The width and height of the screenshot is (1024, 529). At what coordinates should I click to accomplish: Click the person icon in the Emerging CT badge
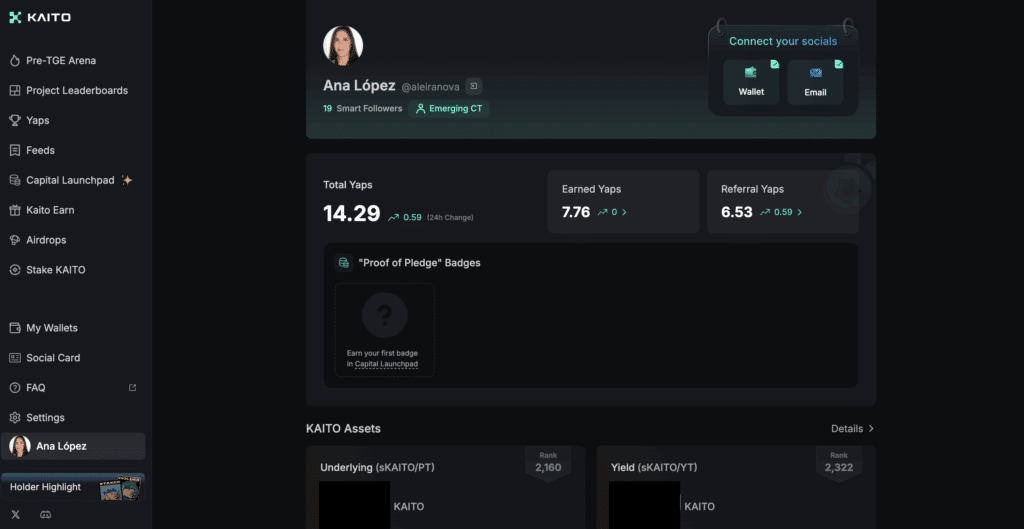(x=421, y=109)
